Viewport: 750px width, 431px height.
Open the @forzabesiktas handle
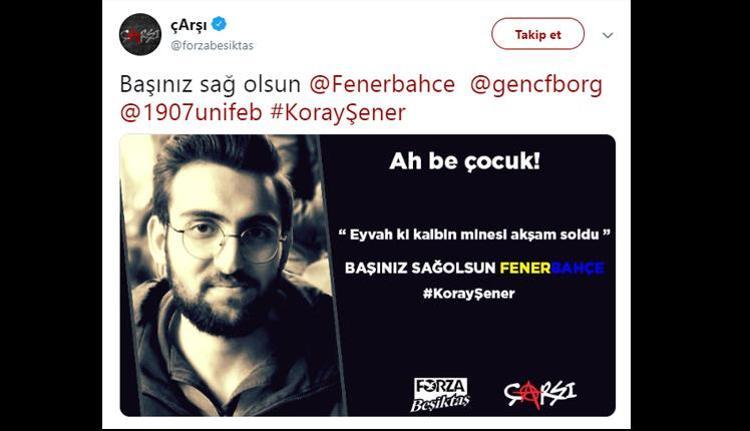[212, 45]
